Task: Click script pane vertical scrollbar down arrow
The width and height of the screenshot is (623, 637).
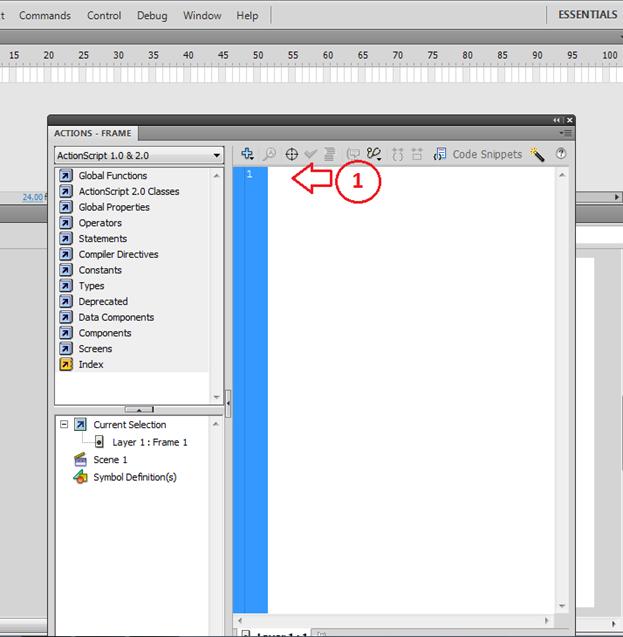Action: pyautogui.click(x=562, y=606)
